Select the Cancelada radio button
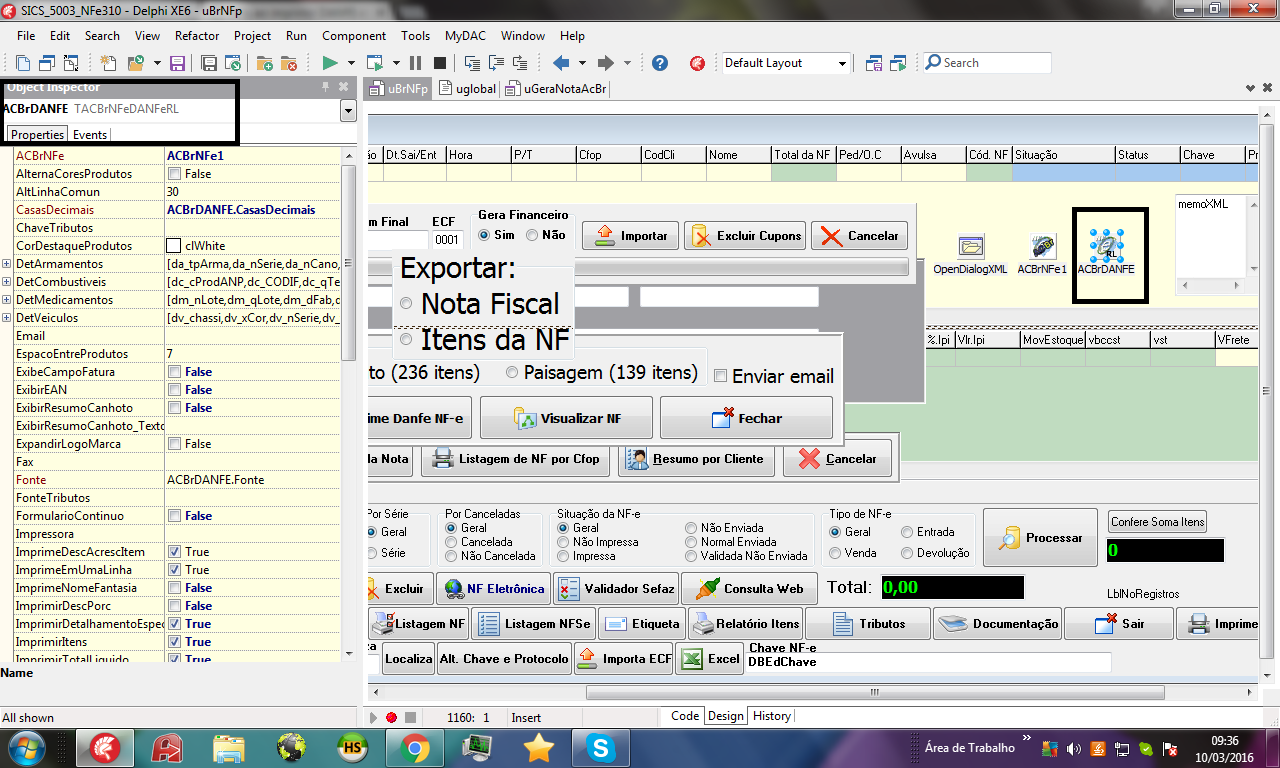Image resolution: width=1280 pixels, height=768 pixels. click(451, 542)
